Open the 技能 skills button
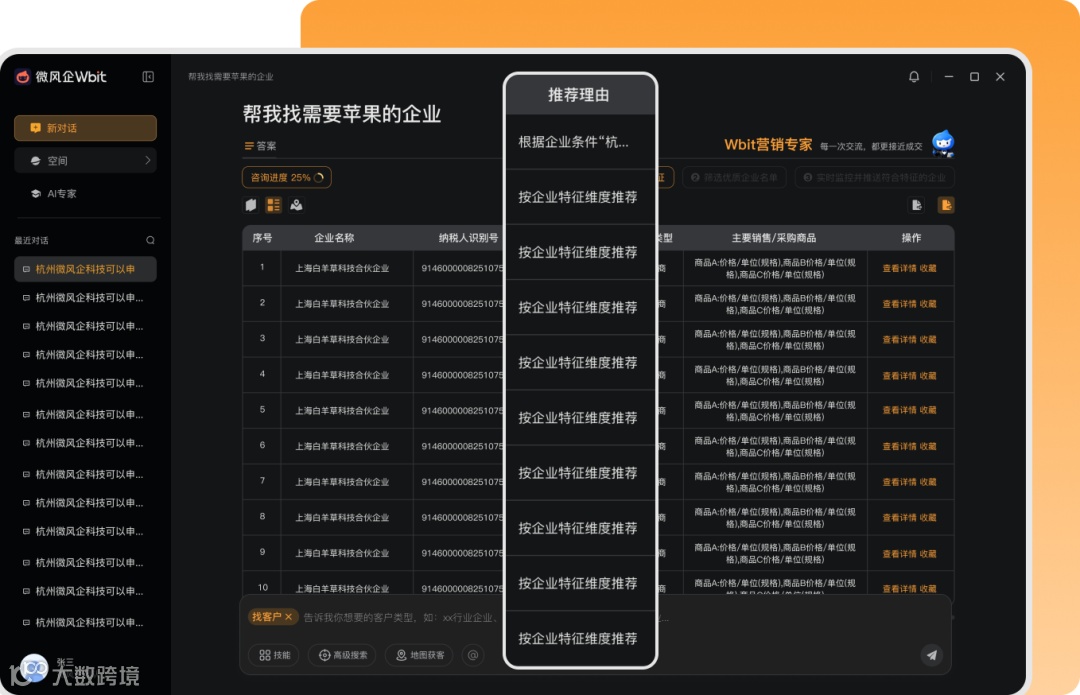Image resolution: width=1080 pixels, height=695 pixels. tap(274, 655)
